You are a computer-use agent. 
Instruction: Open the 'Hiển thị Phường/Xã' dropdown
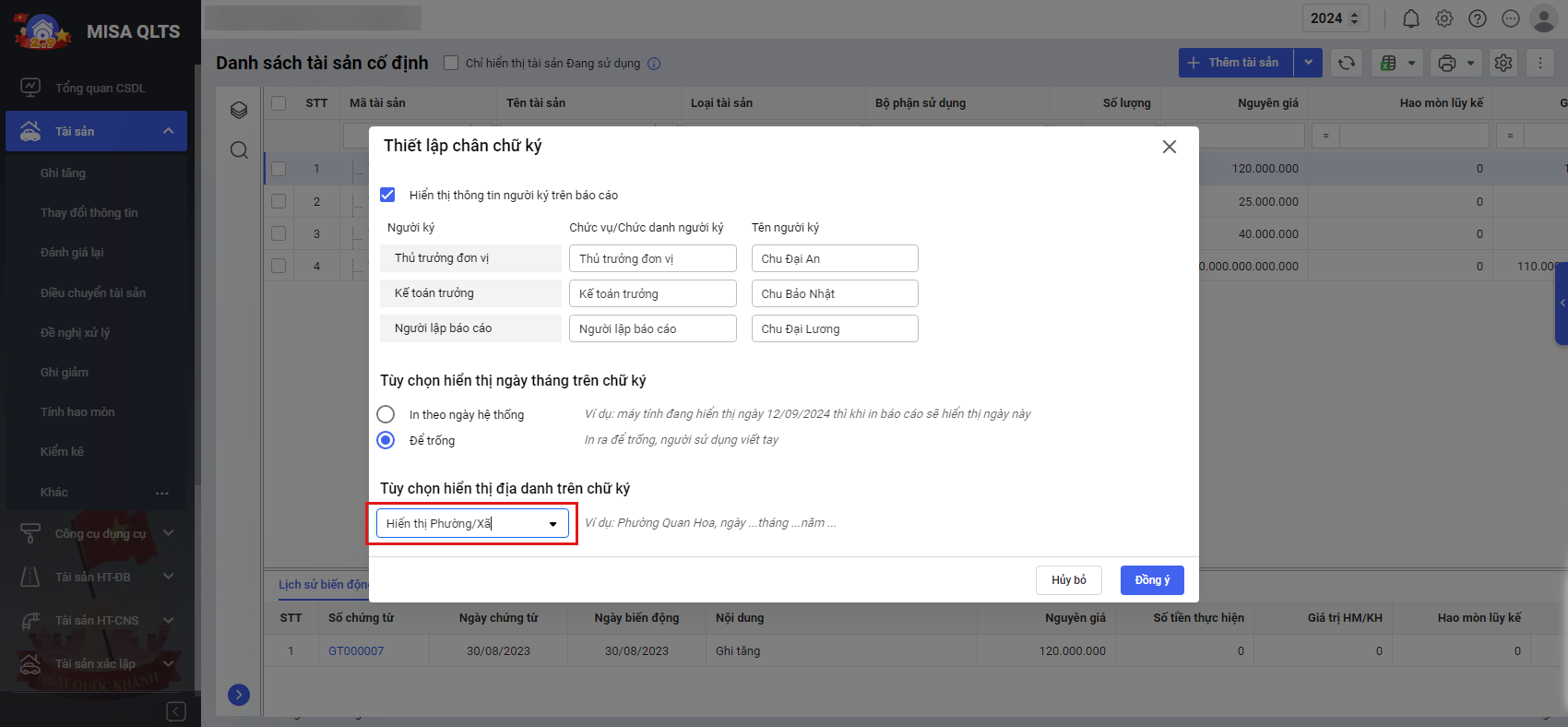(x=472, y=524)
